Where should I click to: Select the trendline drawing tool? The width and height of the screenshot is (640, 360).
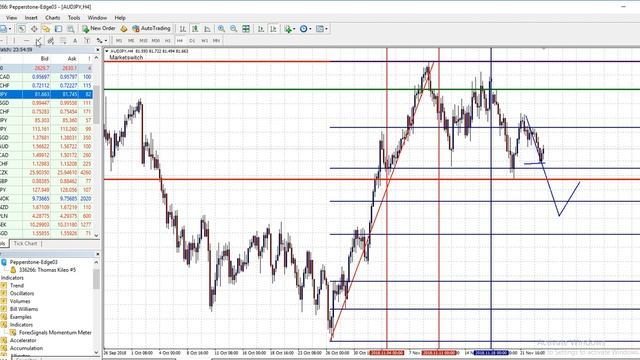coord(38,40)
